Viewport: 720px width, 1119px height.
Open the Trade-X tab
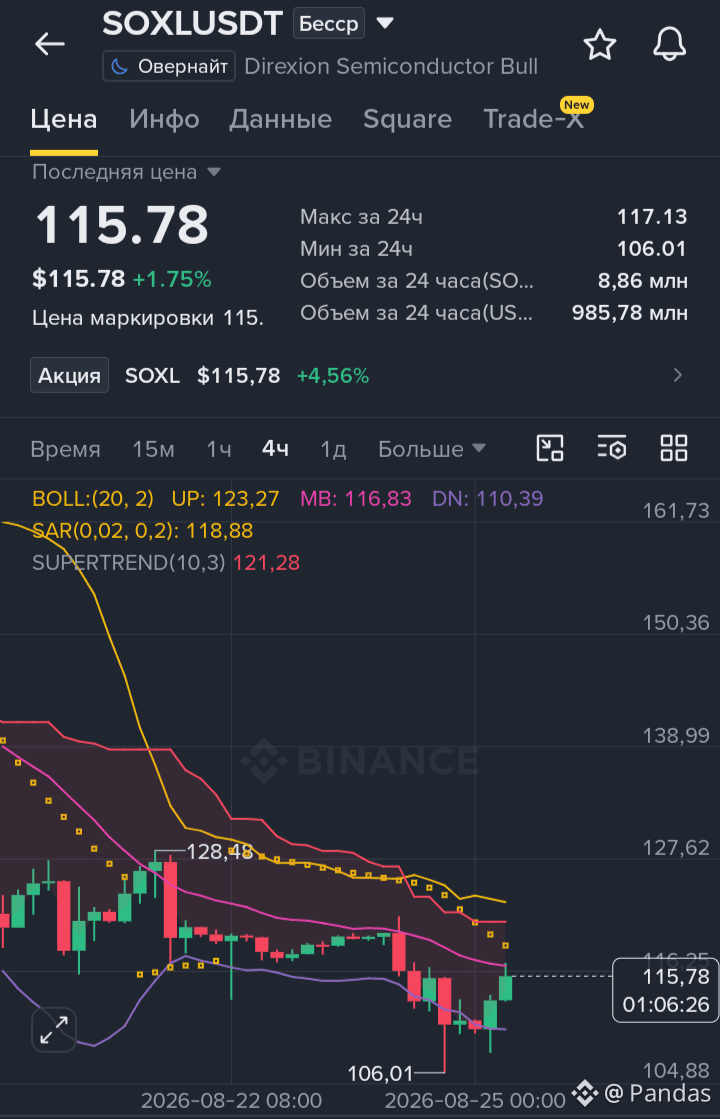[534, 119]
